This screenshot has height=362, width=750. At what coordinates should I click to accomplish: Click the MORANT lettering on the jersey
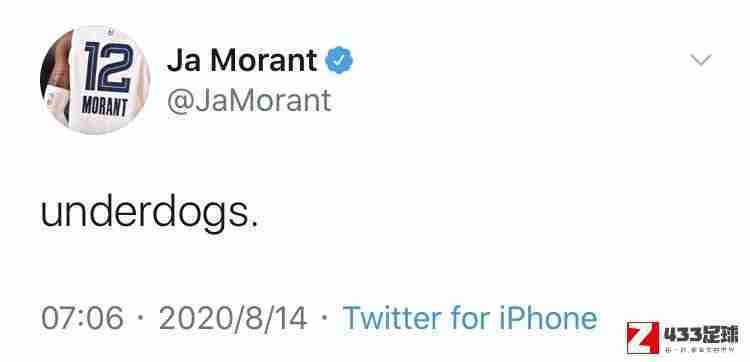pyautogui.click(x=104, y=106)
